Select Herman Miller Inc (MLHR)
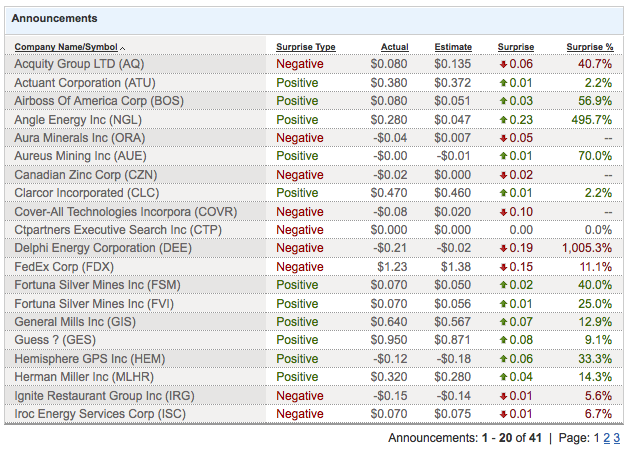This screenshot has height=453, width=626. (84, 377)
